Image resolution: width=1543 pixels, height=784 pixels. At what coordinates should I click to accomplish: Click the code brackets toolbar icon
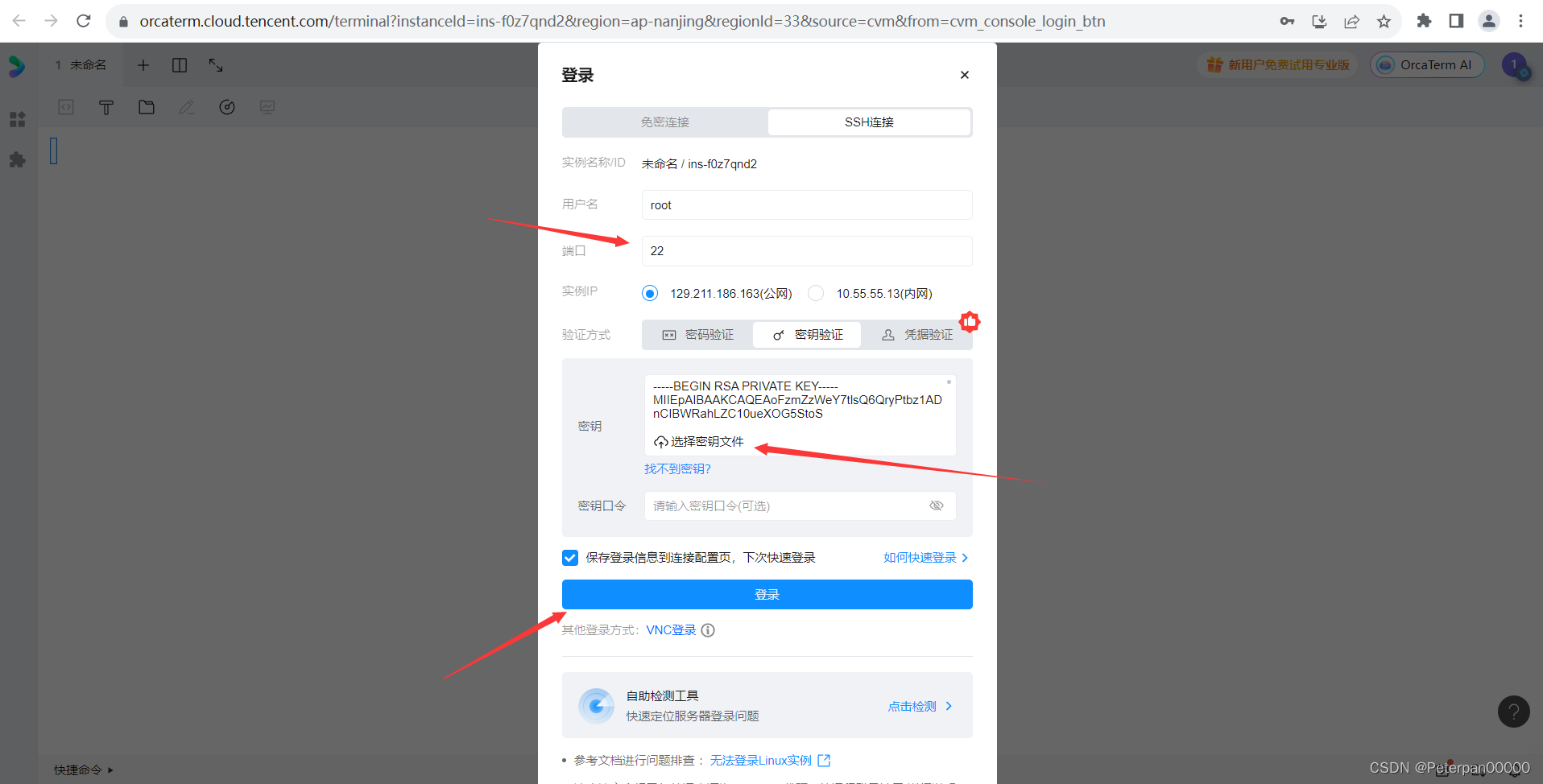[x=66, y=107]
